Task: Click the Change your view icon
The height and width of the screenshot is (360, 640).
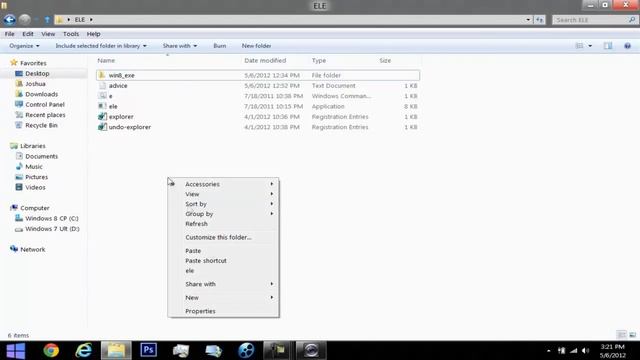Action: coord(579,46)
